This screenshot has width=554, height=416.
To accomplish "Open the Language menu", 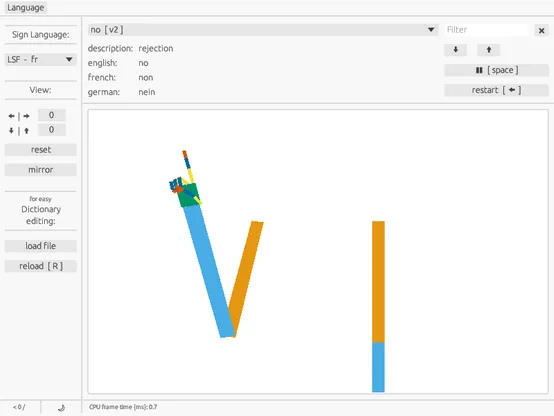I will click(25, 7).
